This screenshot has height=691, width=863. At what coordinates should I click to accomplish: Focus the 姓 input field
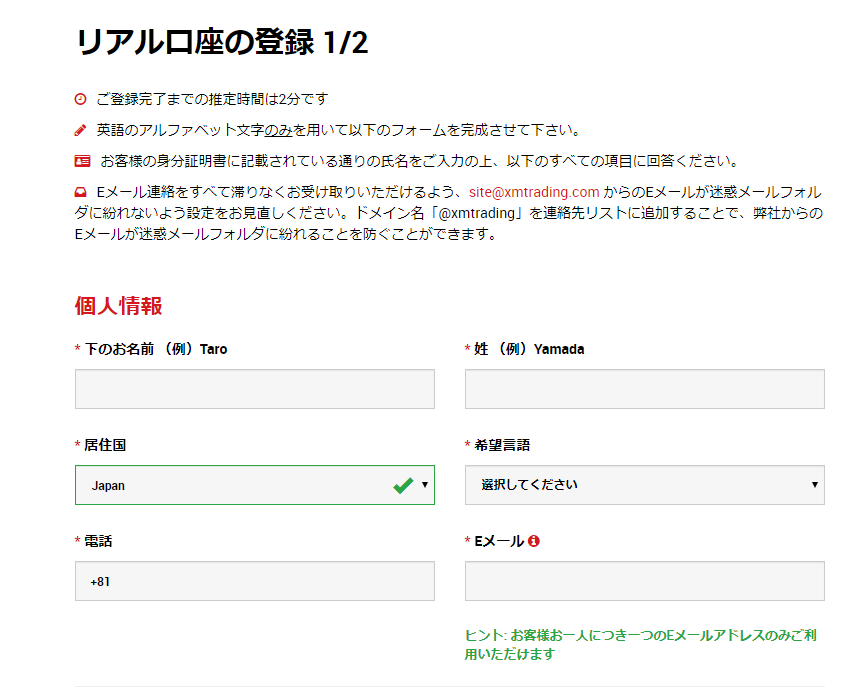pos(644,389)
